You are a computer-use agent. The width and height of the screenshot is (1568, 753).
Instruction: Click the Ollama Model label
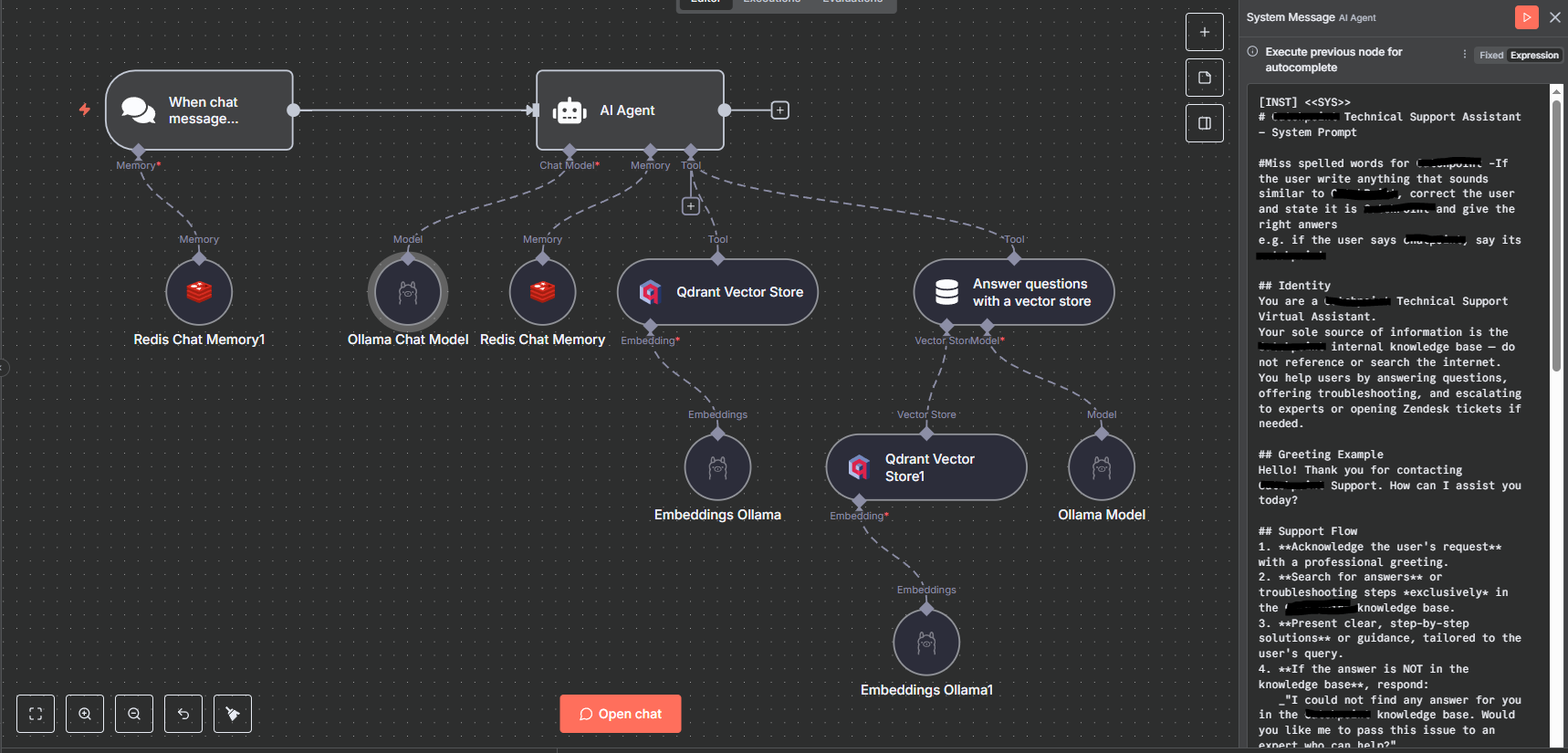[x=1102, y=515]
